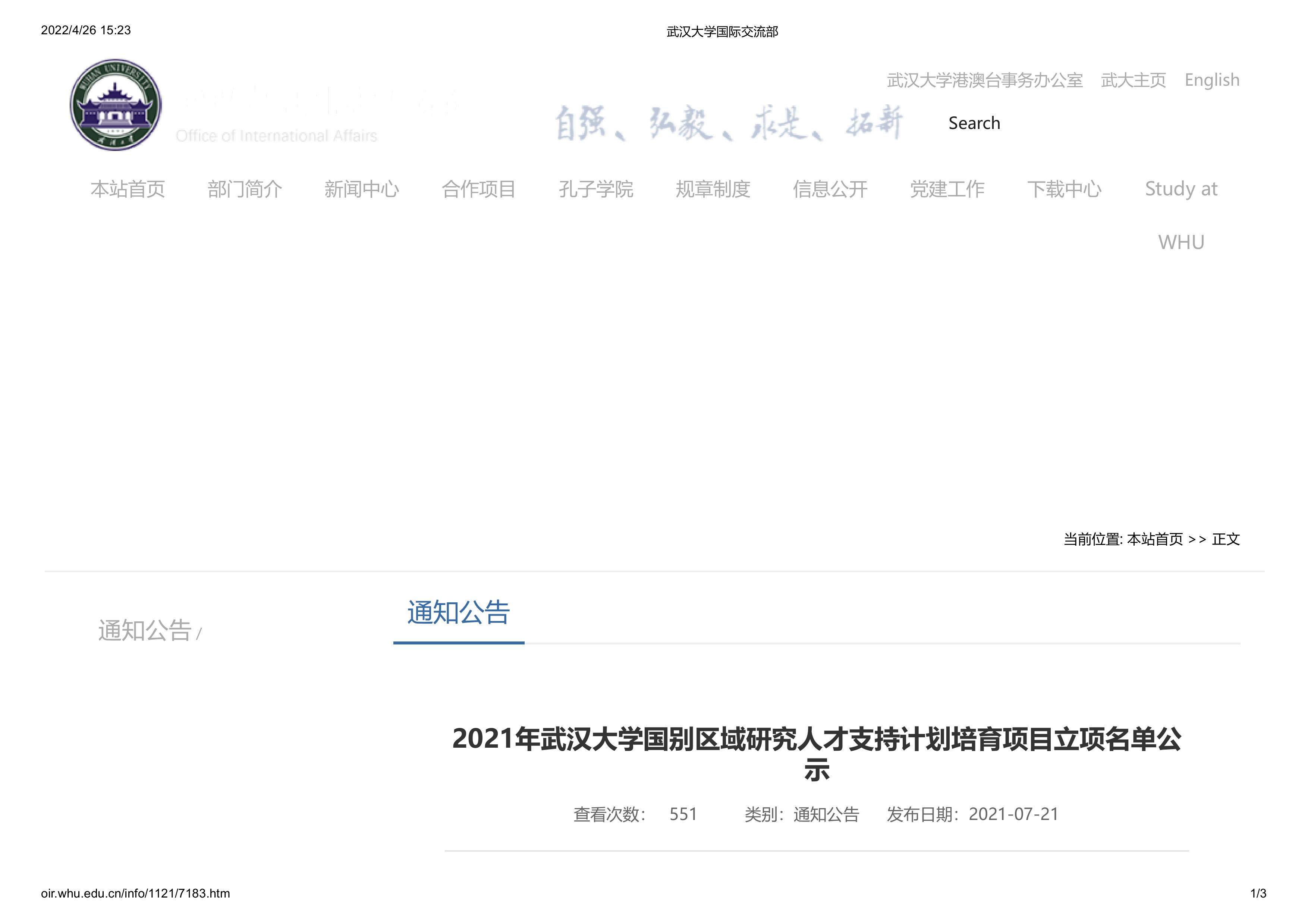Open 孔子学院 menu item
The width and height of the screenshot is (1308, 924).
pyautogui.click(x=596, y=189)
